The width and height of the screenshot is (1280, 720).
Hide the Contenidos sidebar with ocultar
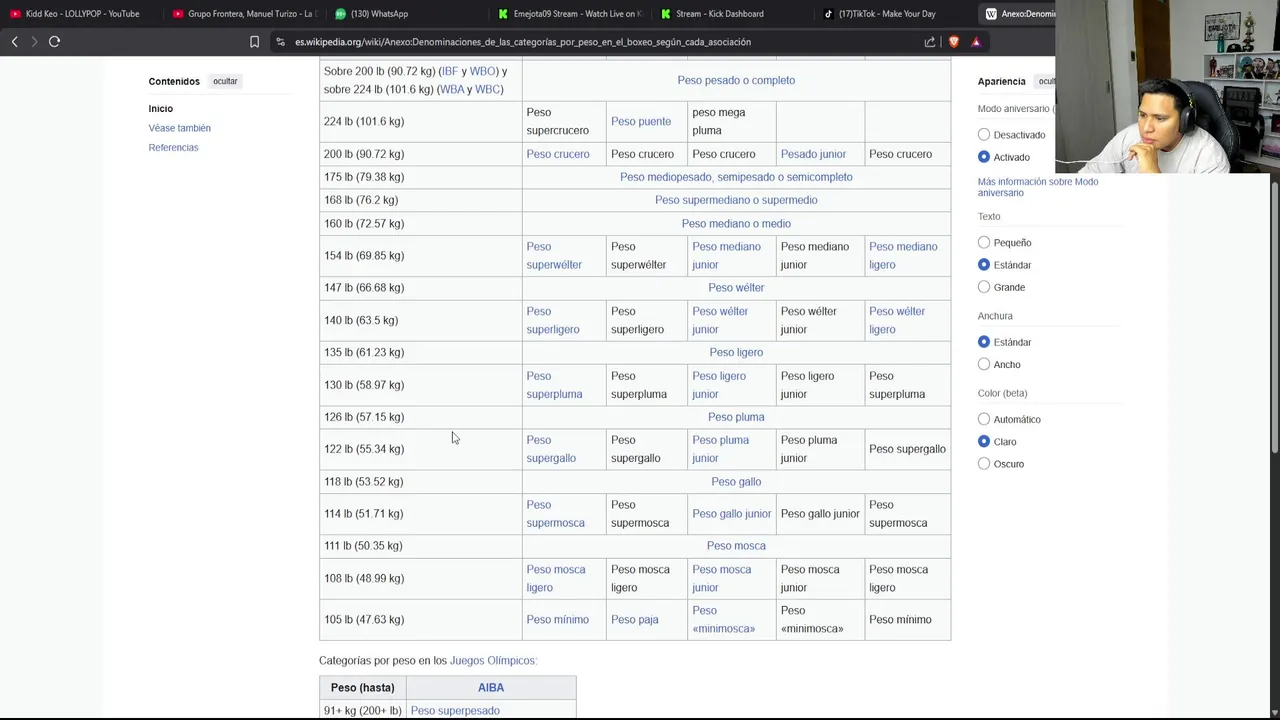(x=225, y=81)
